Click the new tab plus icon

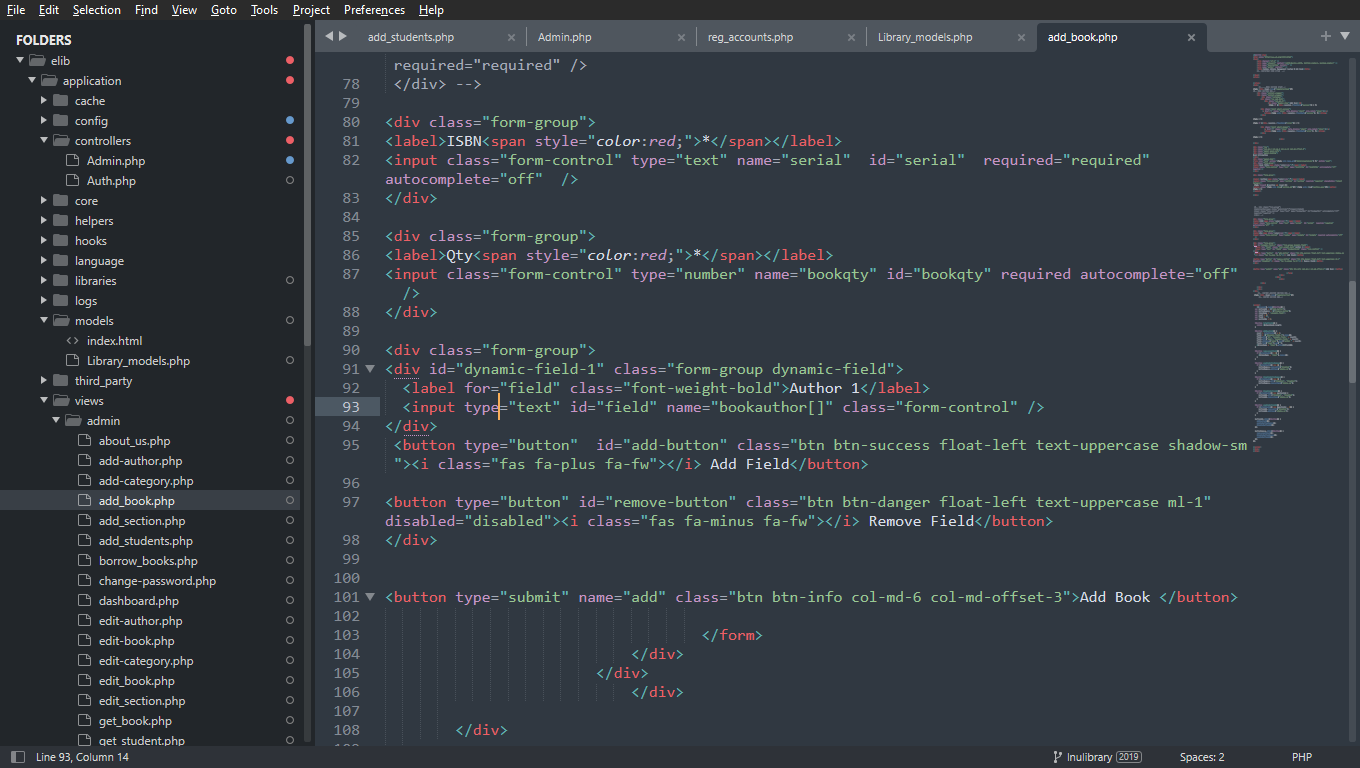(x=1326, y=36)
